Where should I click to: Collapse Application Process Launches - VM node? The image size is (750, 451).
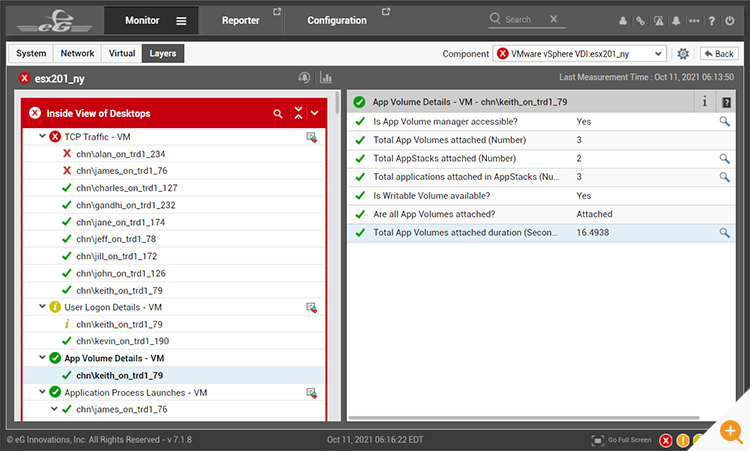coord(42,392)
